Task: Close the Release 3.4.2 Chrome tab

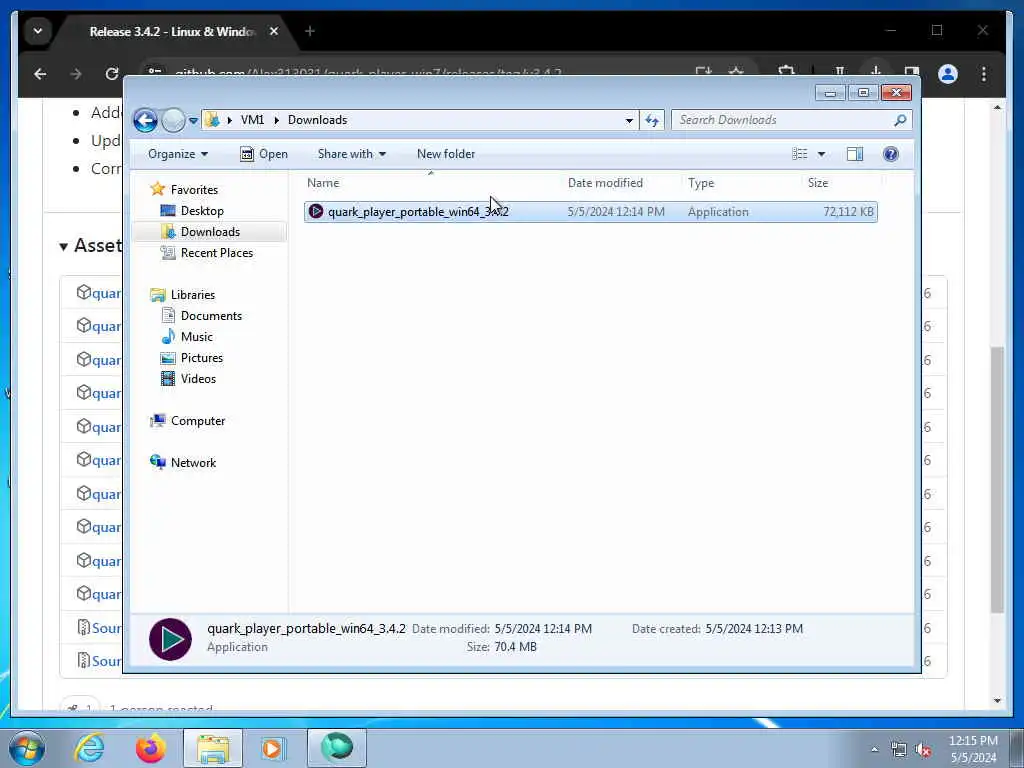Action: (x=274, y=31)
